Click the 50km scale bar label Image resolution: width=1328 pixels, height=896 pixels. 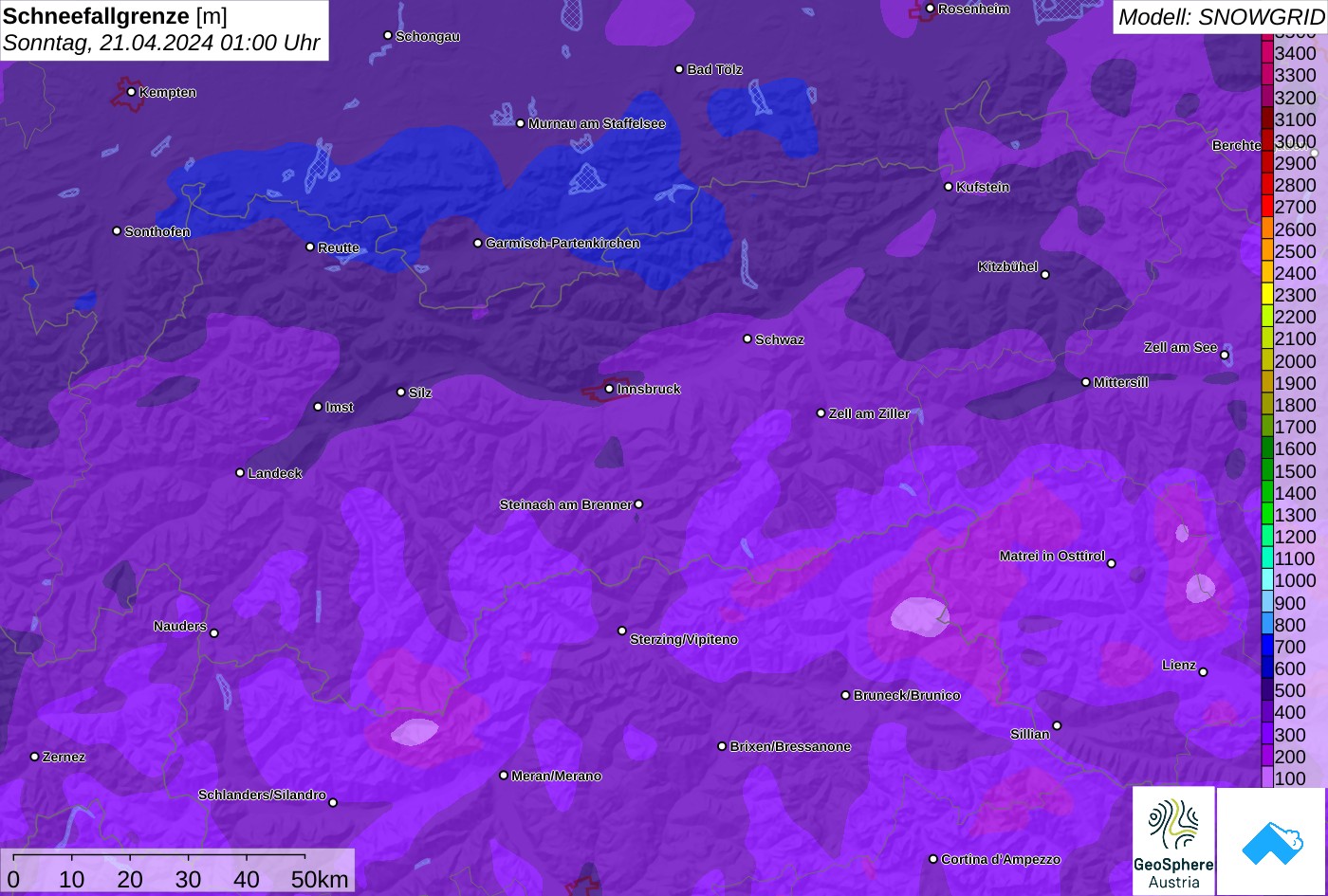(x=320, y=879)
